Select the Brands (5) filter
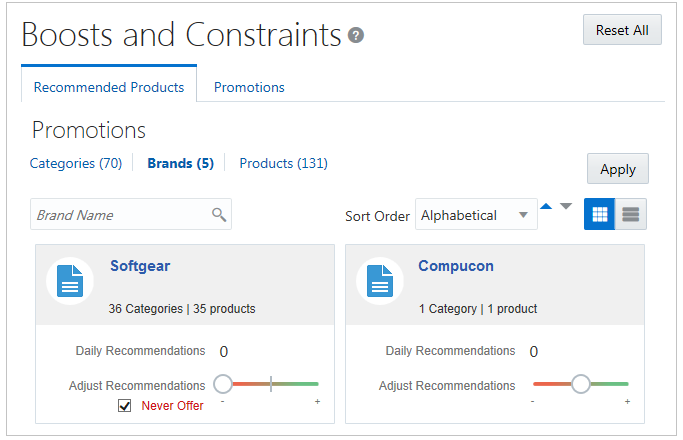 tap(180, 163)
